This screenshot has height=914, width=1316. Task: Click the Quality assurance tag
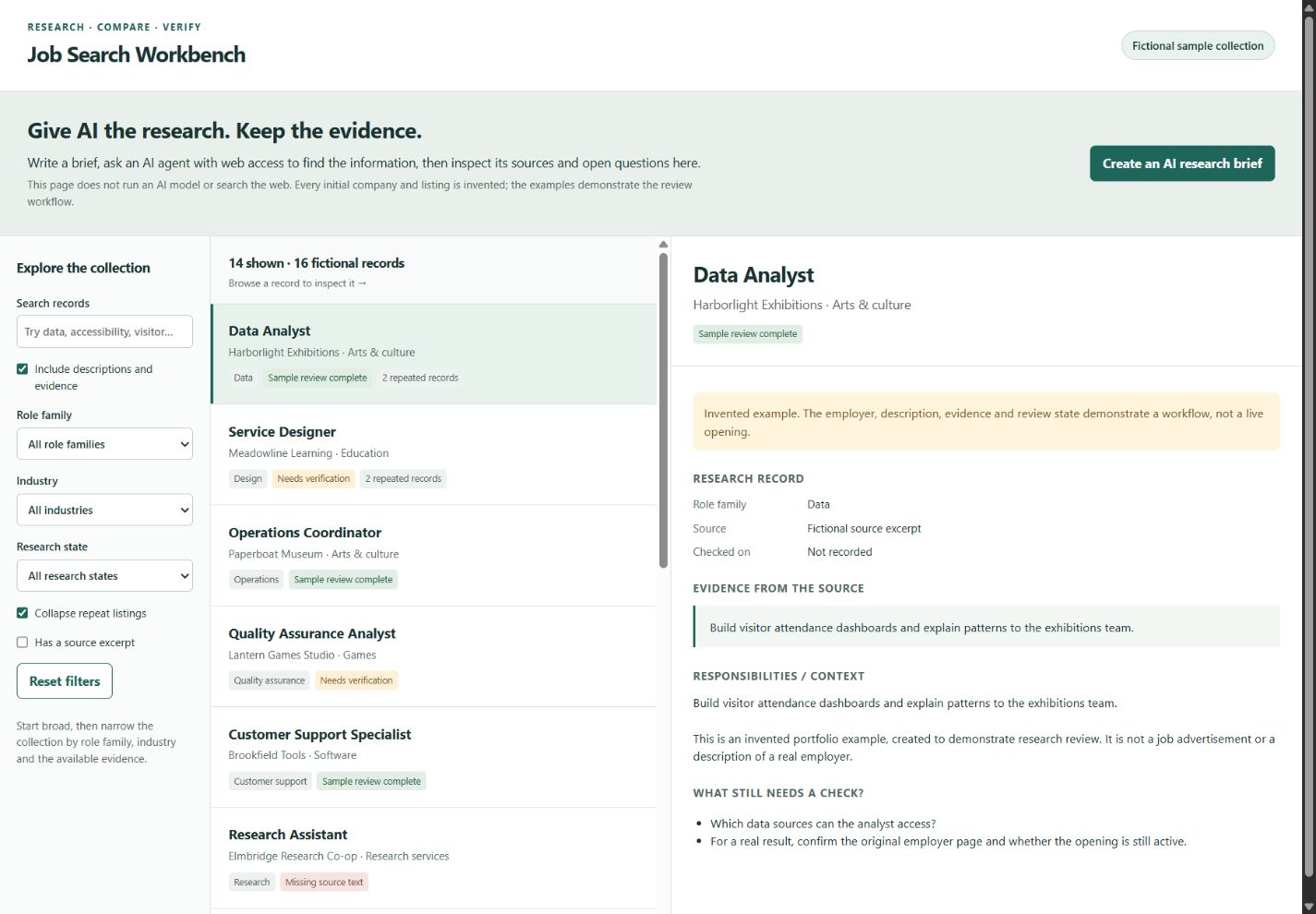coord(269,680)
